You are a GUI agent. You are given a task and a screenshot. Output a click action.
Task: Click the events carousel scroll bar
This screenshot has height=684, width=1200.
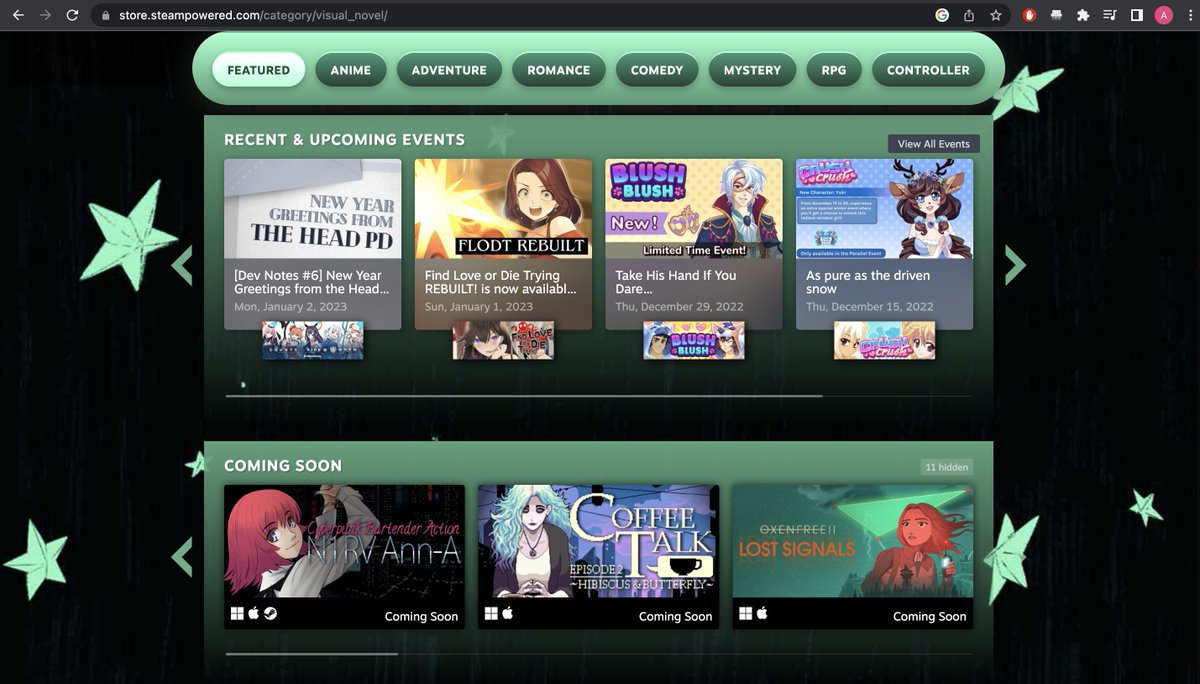coord(524,396)
